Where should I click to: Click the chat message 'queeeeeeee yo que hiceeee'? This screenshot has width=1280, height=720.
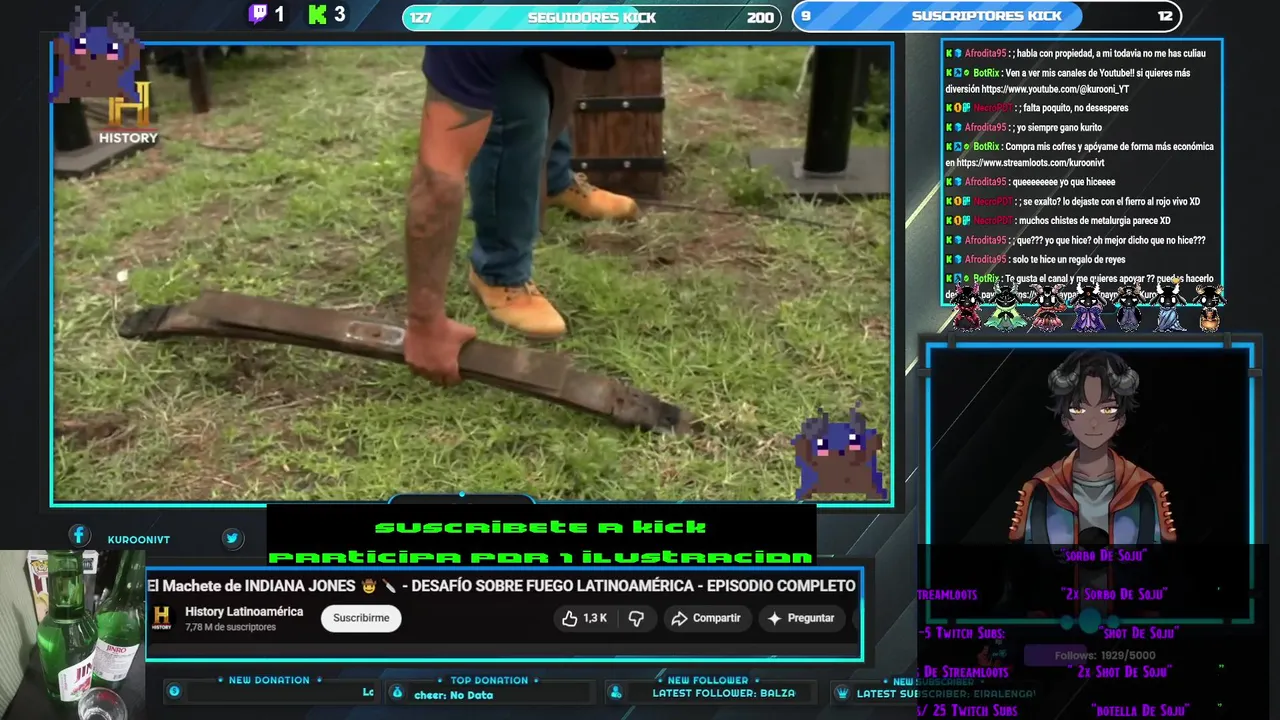pyautogui.click(x=1063, y=182)
